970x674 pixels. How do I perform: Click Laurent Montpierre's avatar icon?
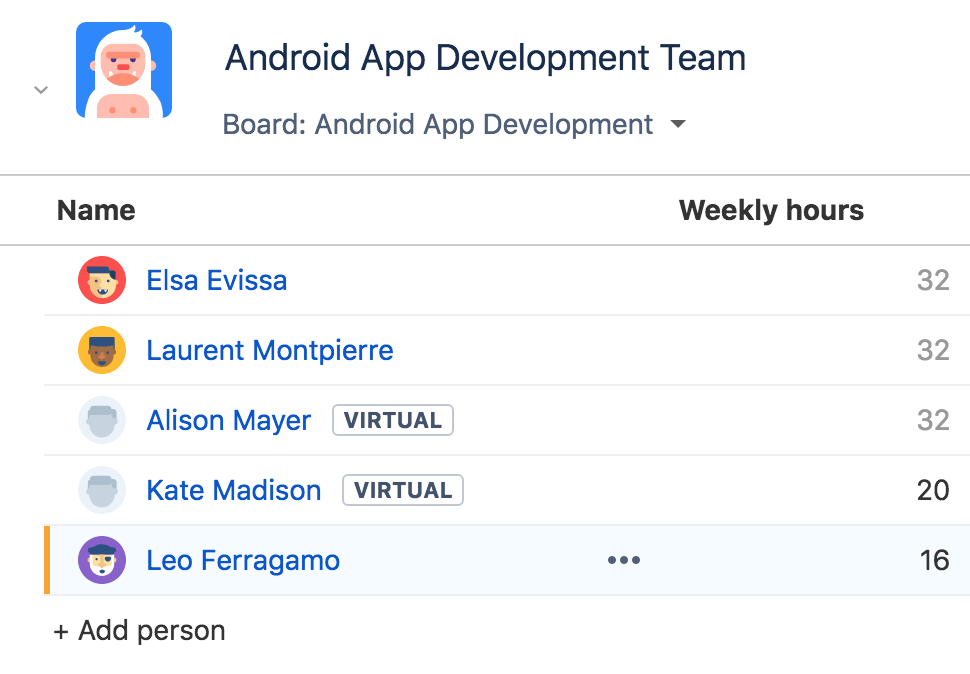click(102, 350)
